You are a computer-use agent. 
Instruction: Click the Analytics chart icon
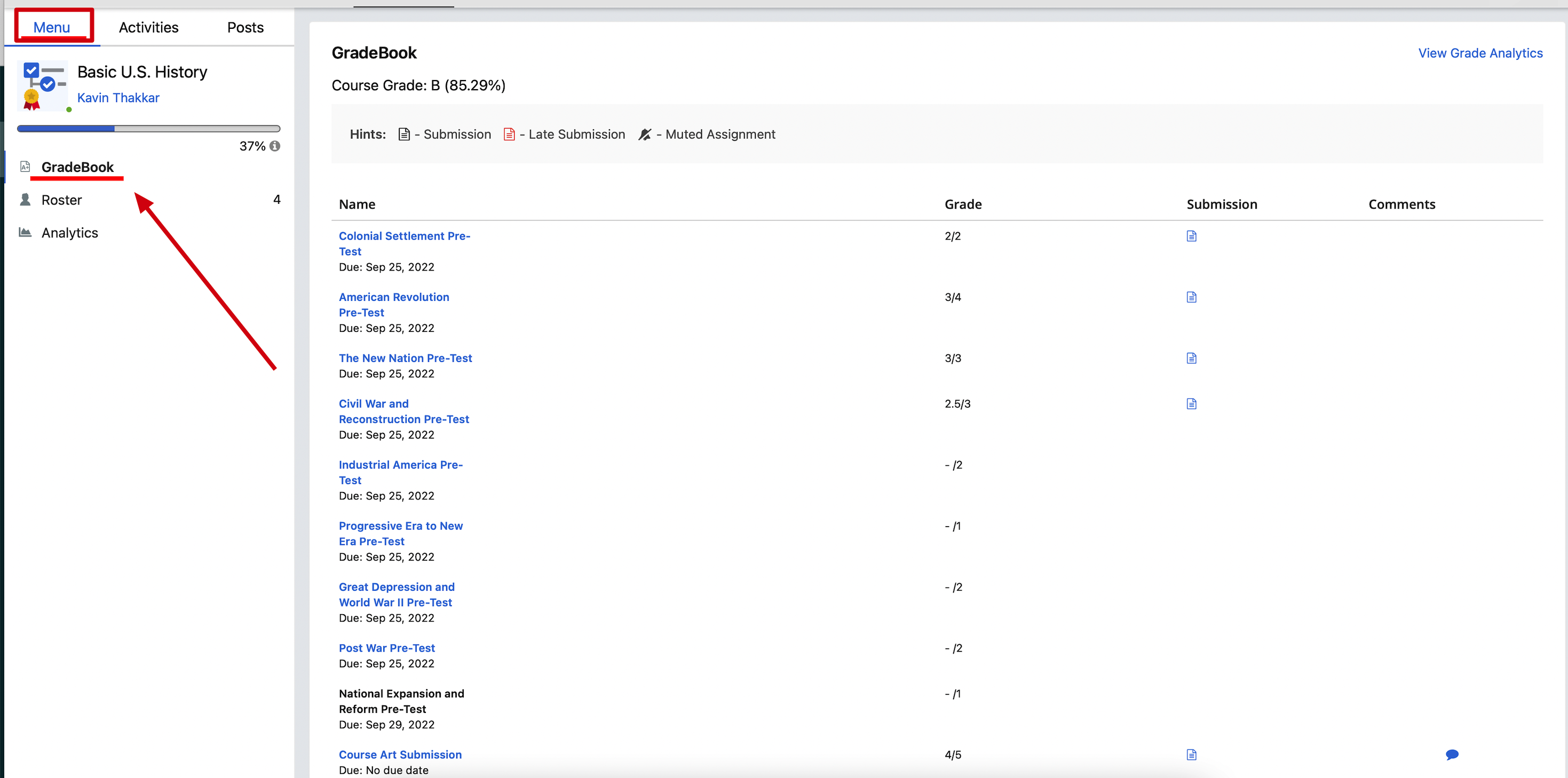(25, 232)
